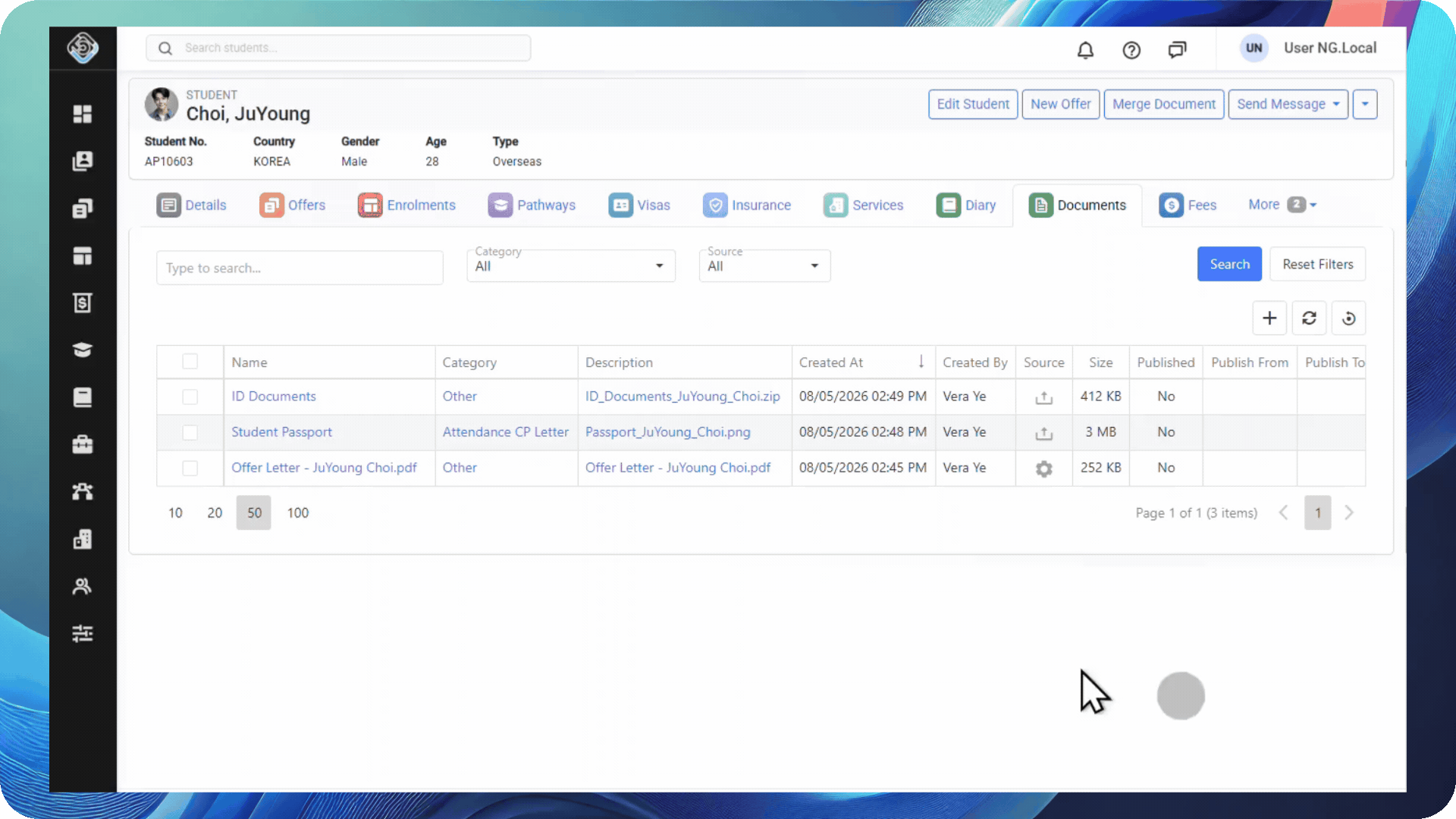The height and width of the screenshot is (819, 1456).
Task: Set page size to 10
Action: pos(175,513)
